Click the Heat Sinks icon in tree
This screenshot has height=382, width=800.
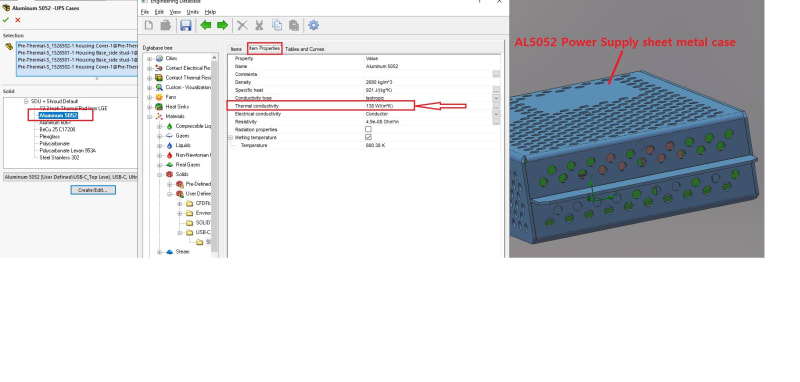pyautogui.click(x=159, y=107)
